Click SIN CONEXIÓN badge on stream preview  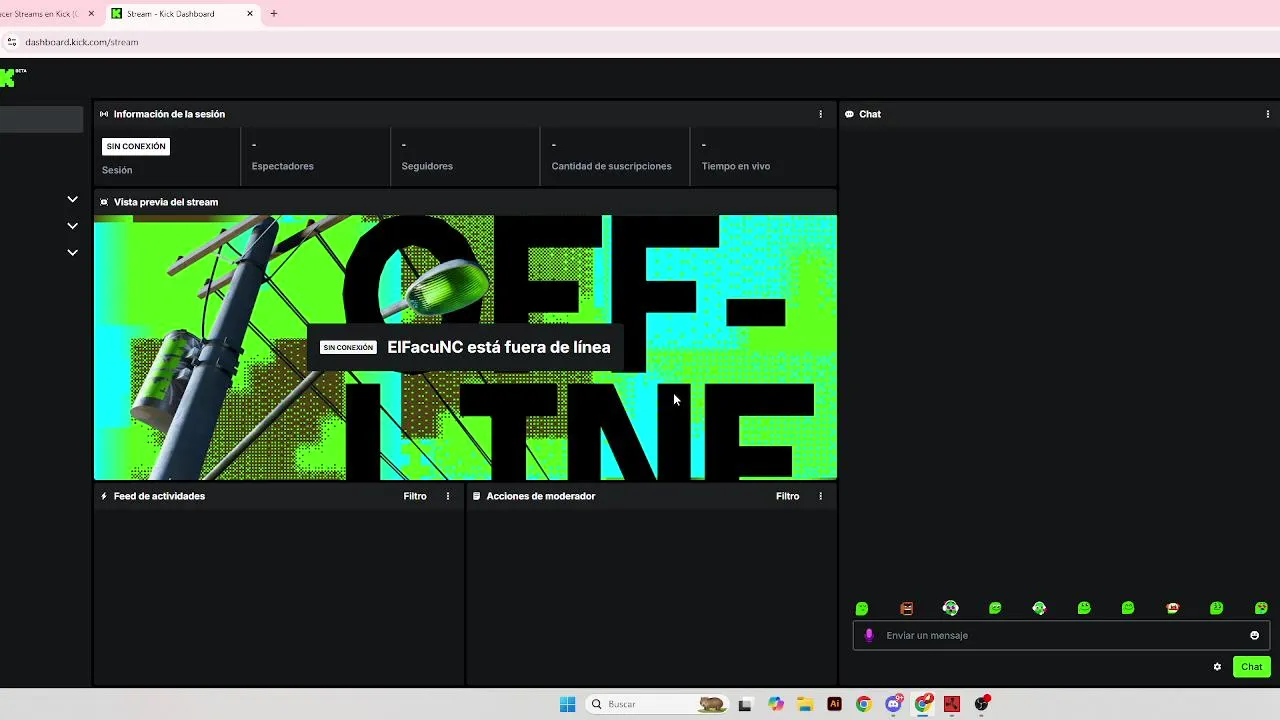pyautogui.click(x=348, y=347)
